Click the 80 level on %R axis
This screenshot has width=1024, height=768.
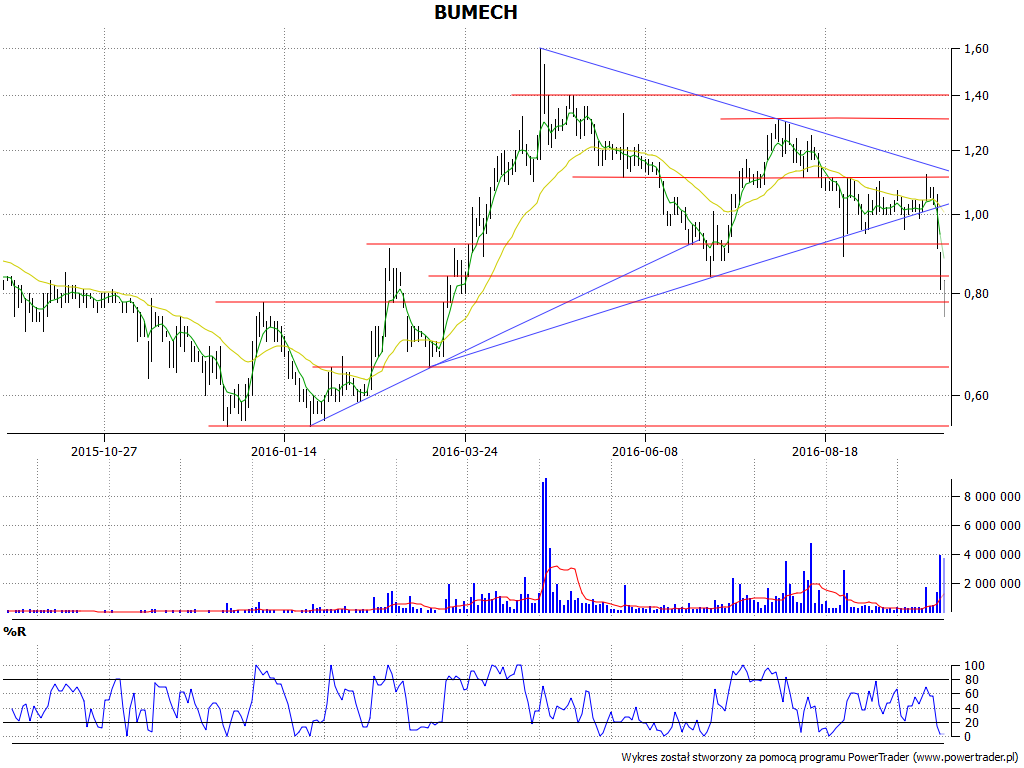pos(970,680)
